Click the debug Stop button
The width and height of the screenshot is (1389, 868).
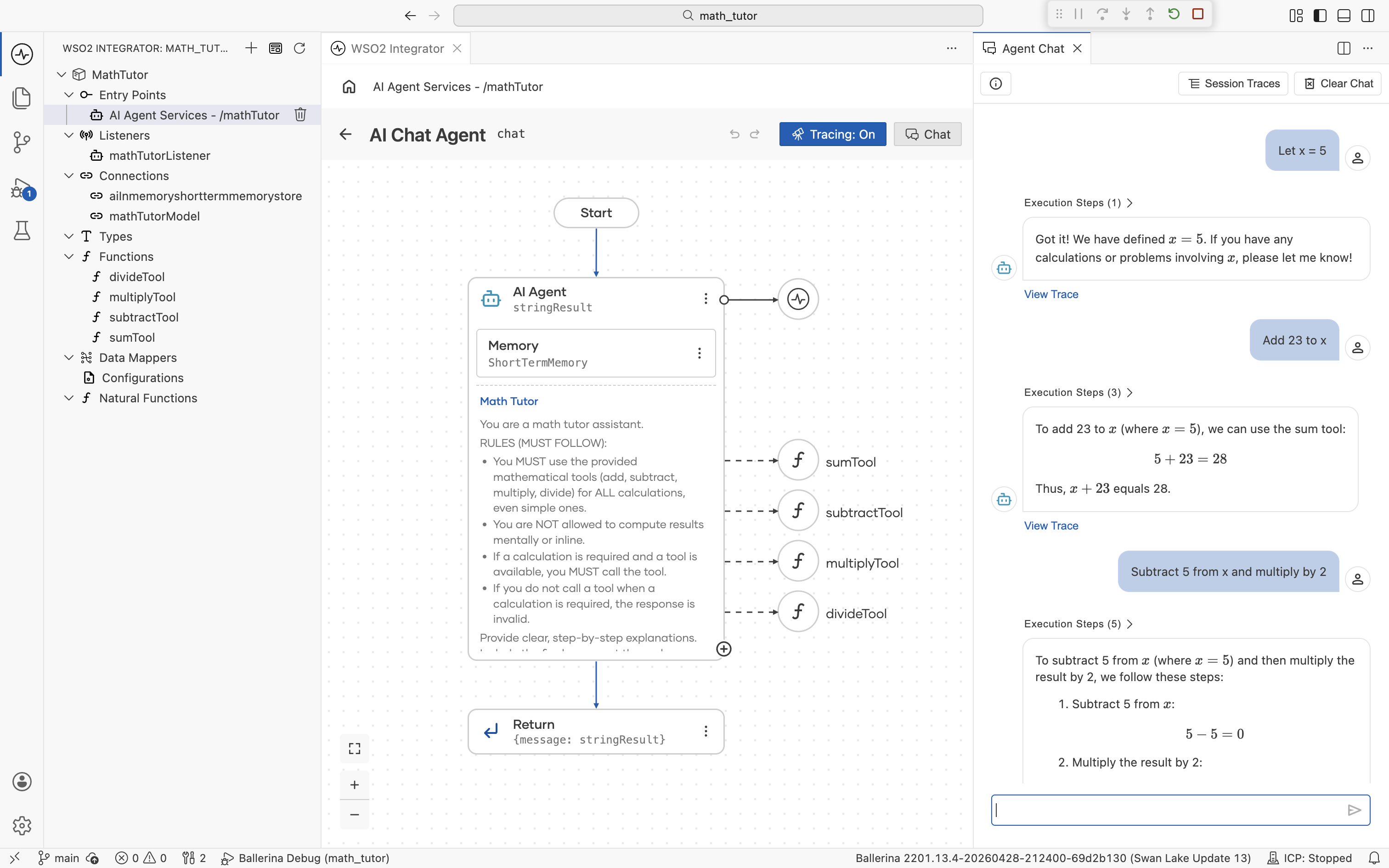point(1198,14)
